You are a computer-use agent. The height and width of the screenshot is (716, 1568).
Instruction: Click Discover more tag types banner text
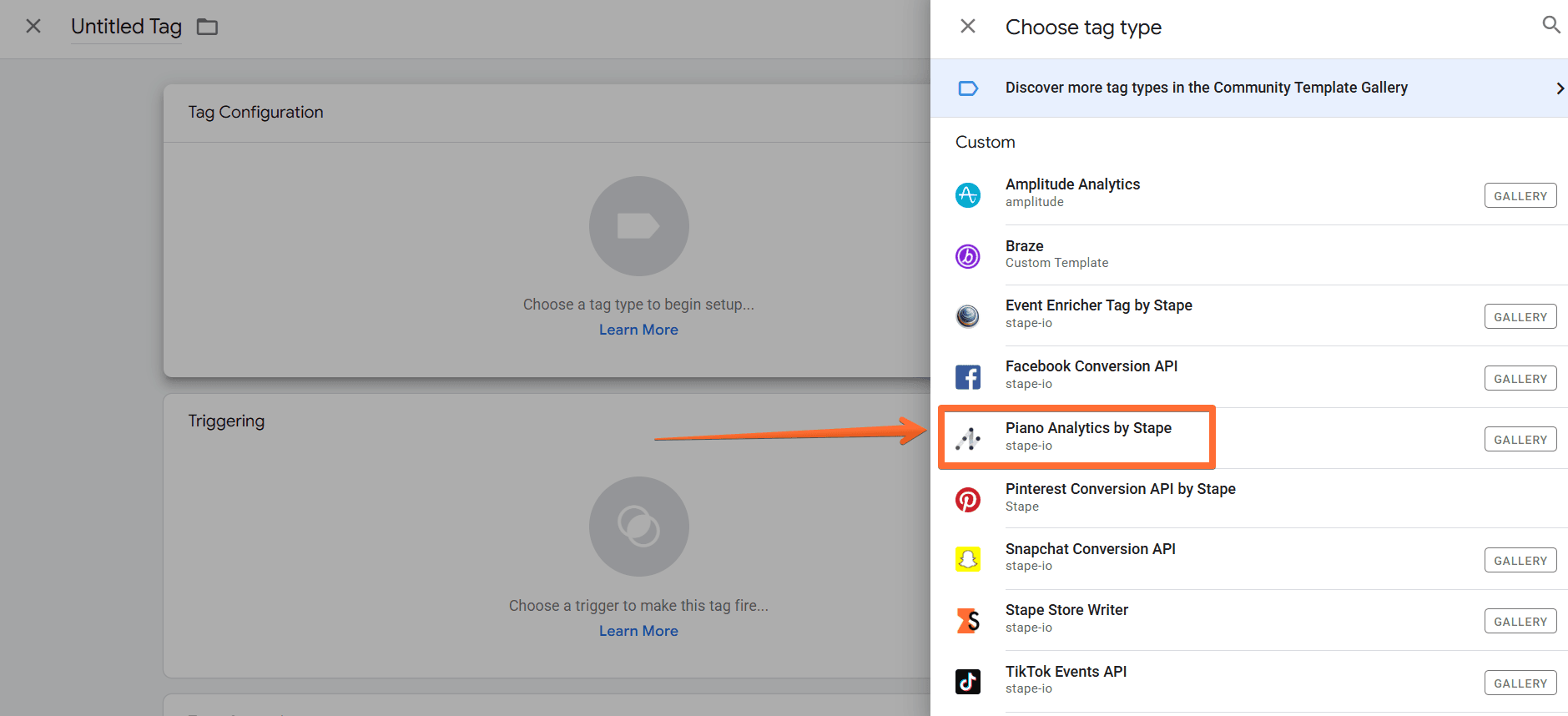(1206, 88)
